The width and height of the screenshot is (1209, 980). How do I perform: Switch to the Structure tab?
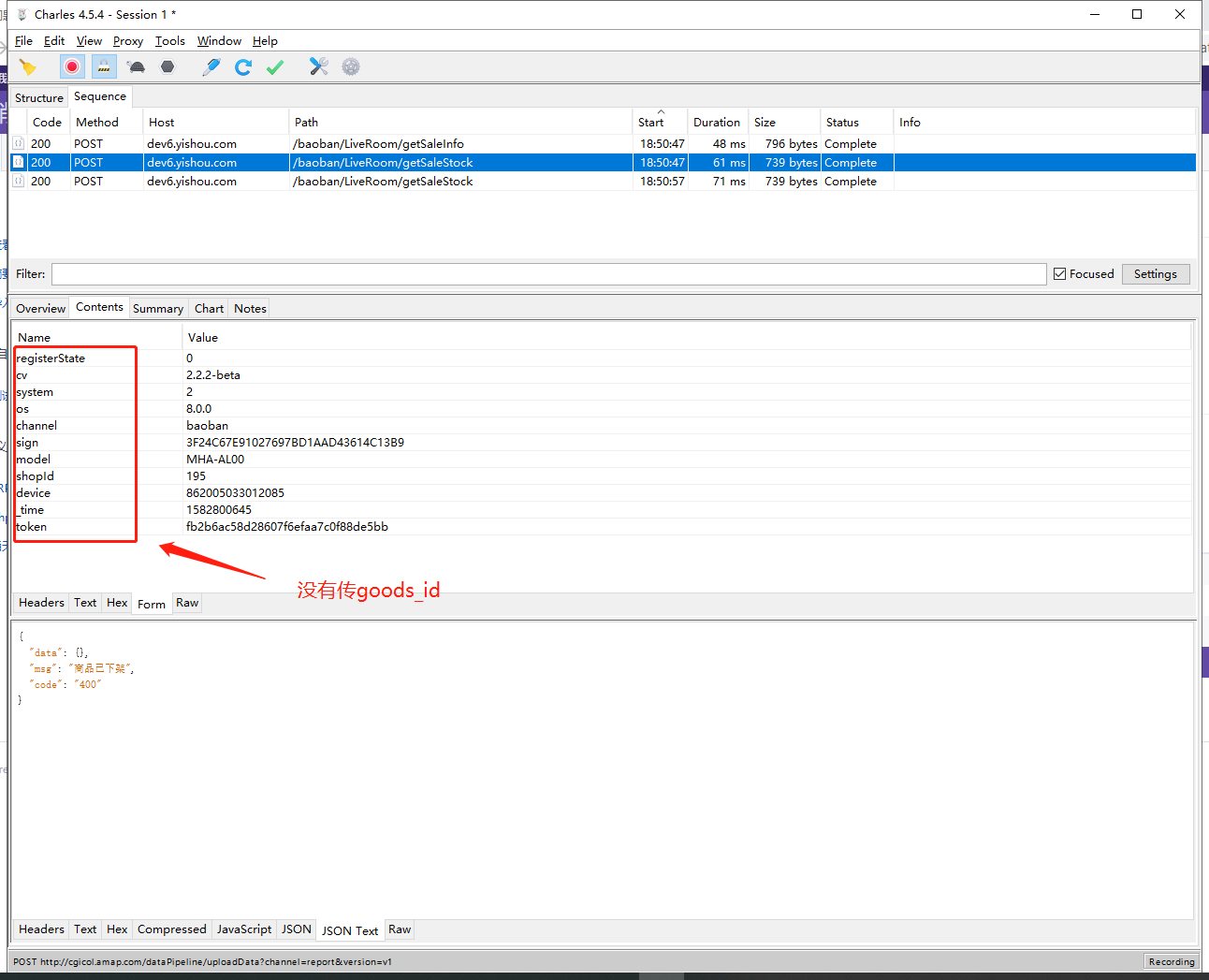39,97
